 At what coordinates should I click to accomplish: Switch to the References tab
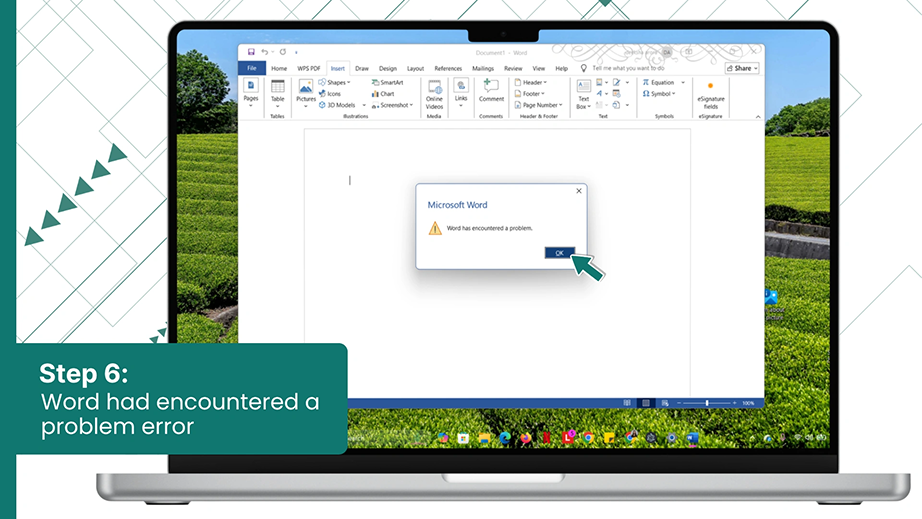(448, 69)
